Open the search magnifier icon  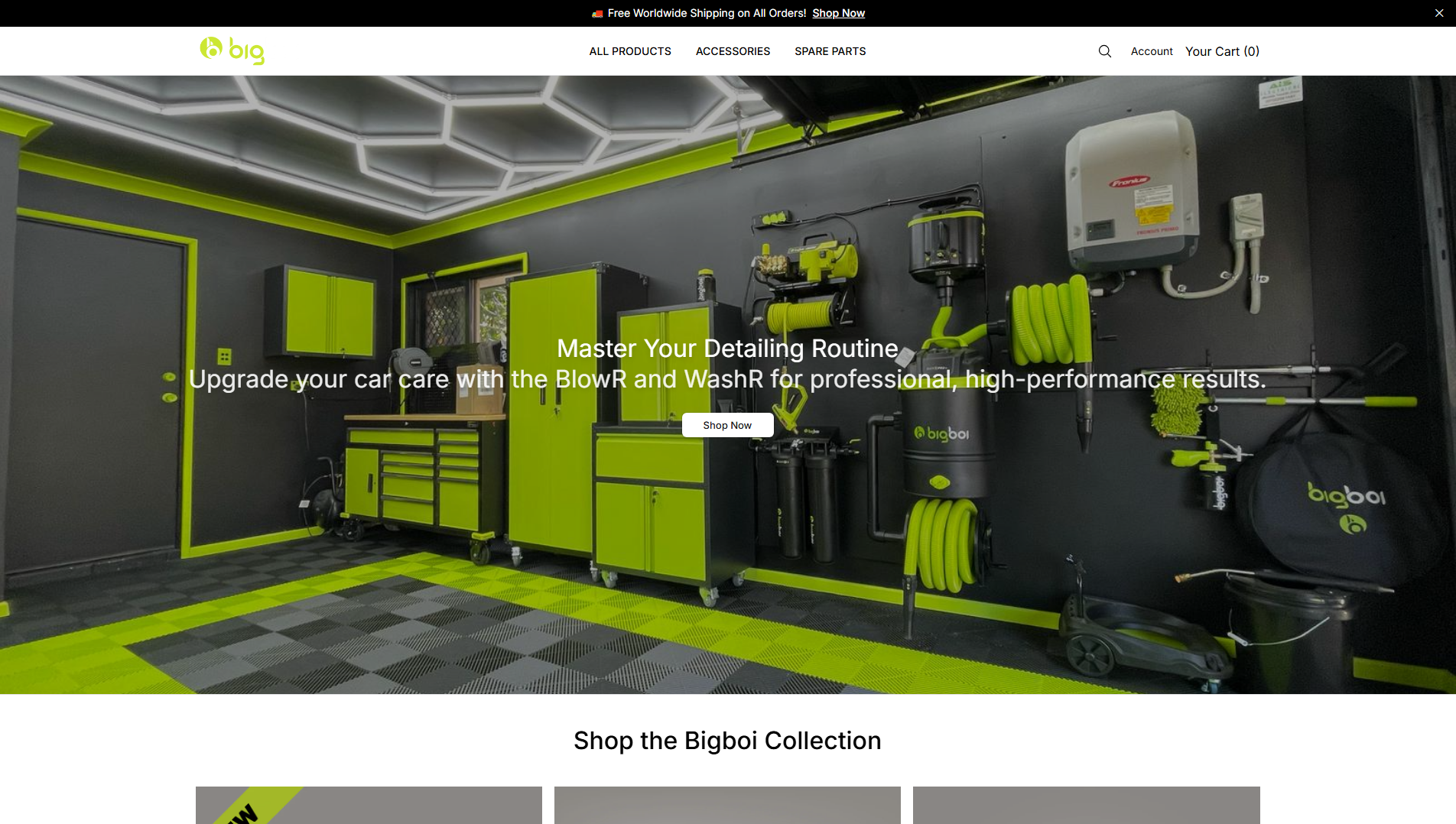[1104, 51]
